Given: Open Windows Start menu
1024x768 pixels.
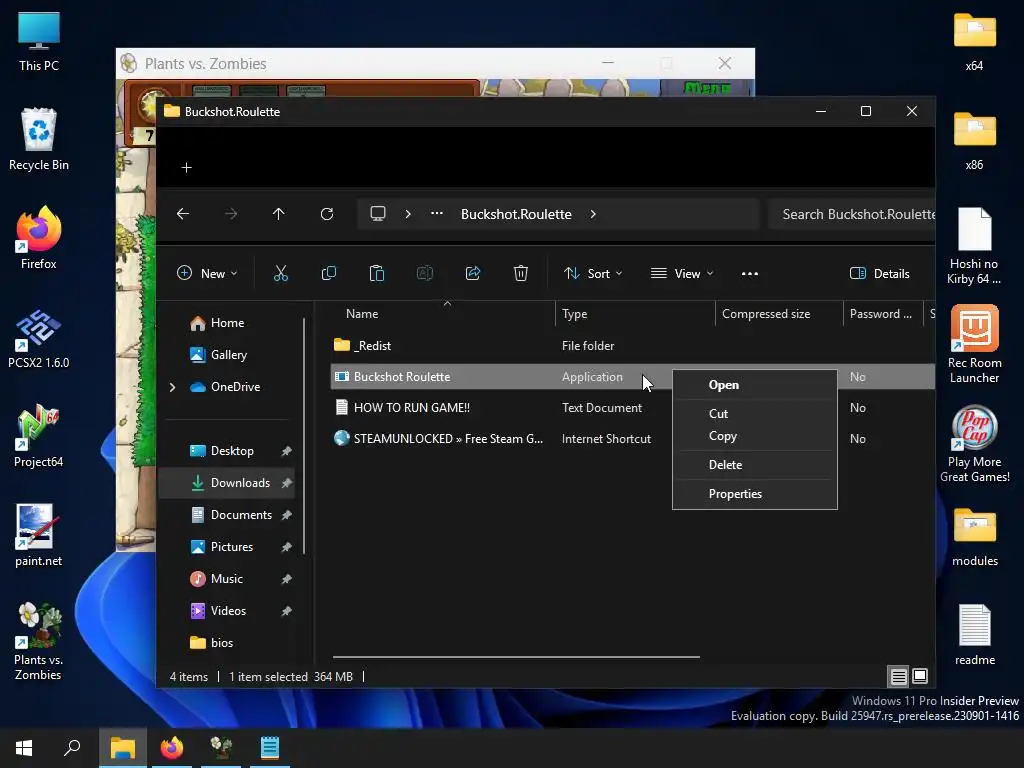Looking at the screenshot, I should point(24,748).
